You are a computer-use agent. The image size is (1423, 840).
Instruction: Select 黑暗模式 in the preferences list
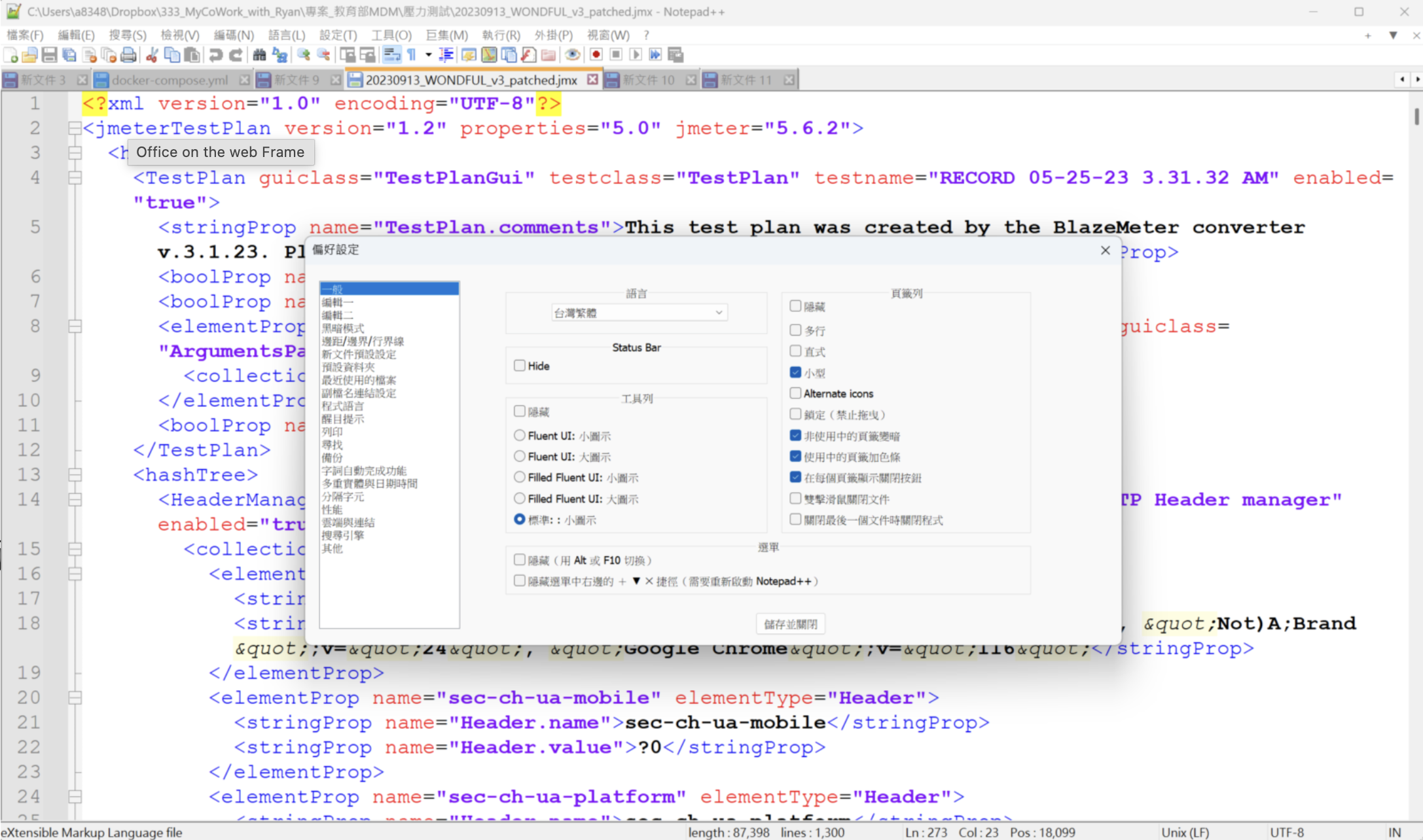342,328
